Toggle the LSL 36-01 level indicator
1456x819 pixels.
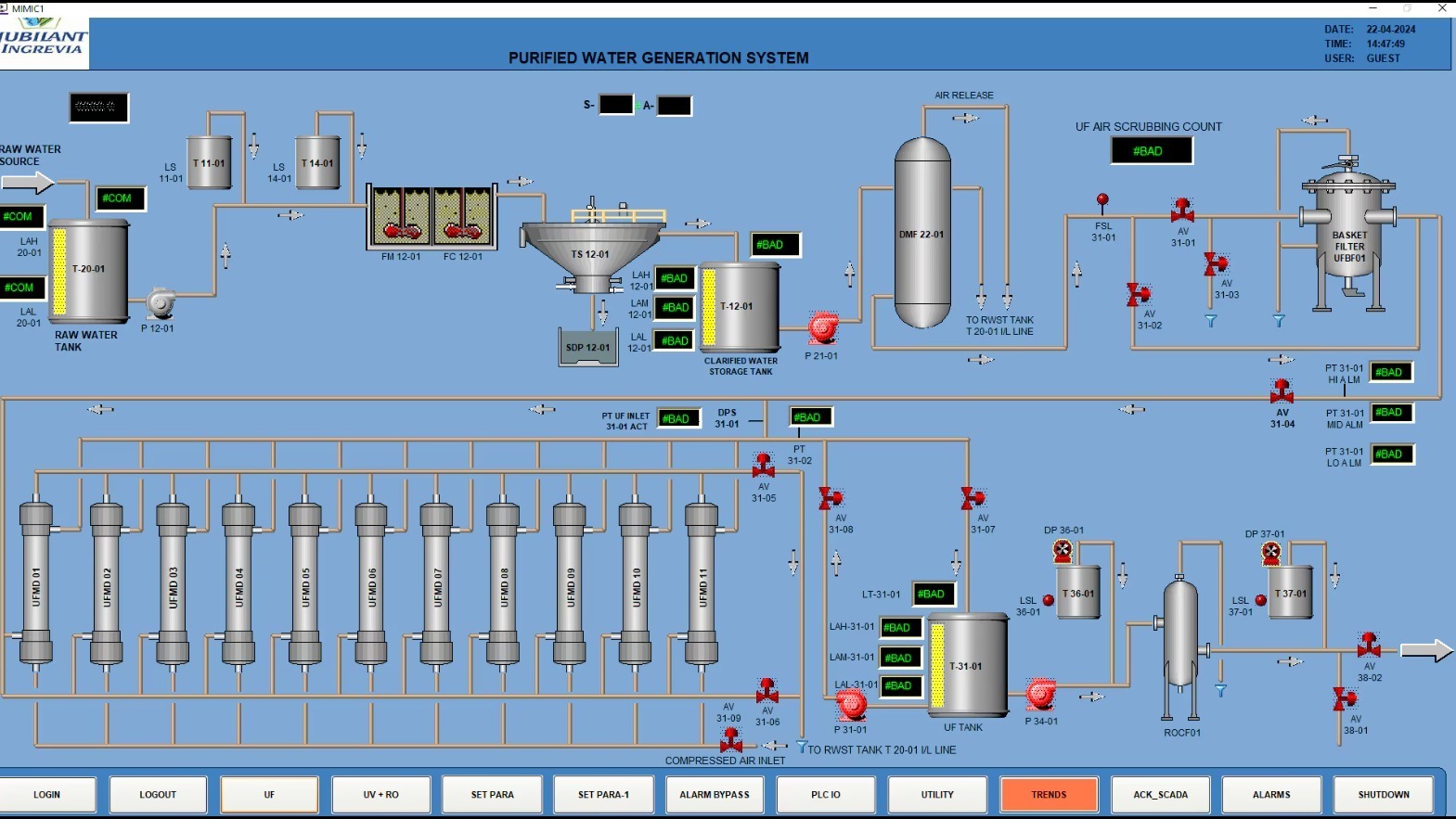pos(1049,601)
